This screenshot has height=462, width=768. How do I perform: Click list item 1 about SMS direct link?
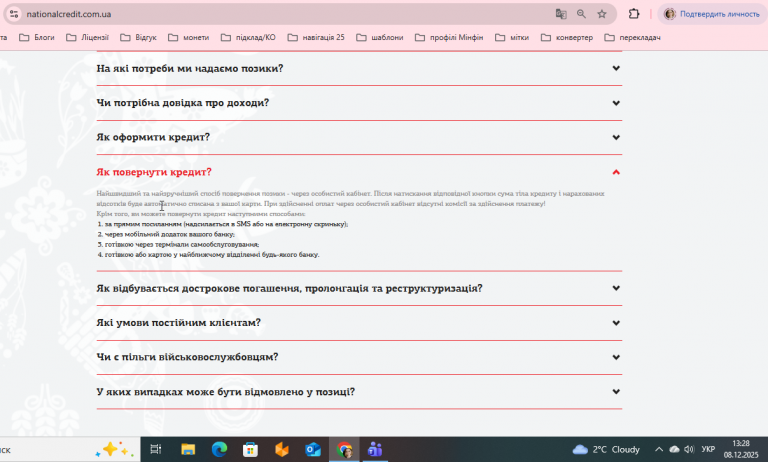click(223, 224)
